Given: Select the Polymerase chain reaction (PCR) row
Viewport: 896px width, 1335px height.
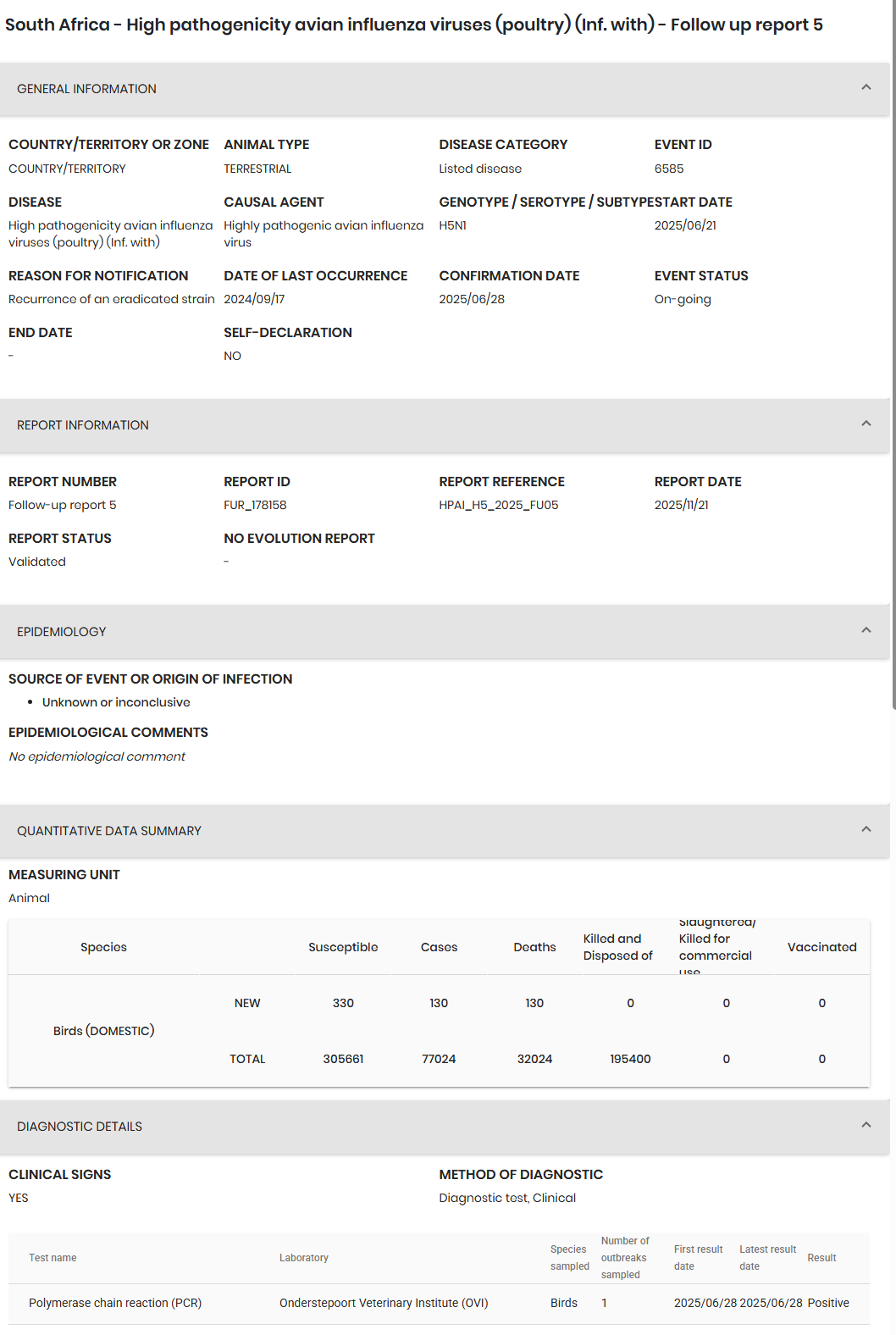Looking at the screenshot, I should pos(115,1303).
